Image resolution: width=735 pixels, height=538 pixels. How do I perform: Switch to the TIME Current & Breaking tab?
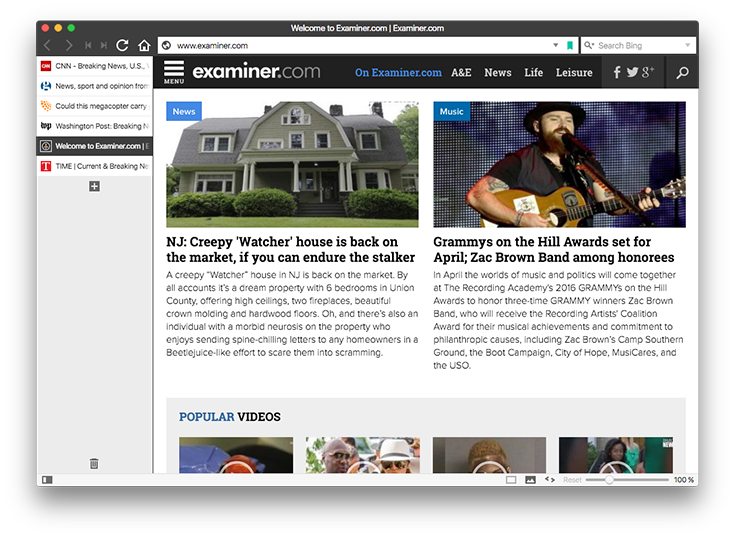pos(95,166)
